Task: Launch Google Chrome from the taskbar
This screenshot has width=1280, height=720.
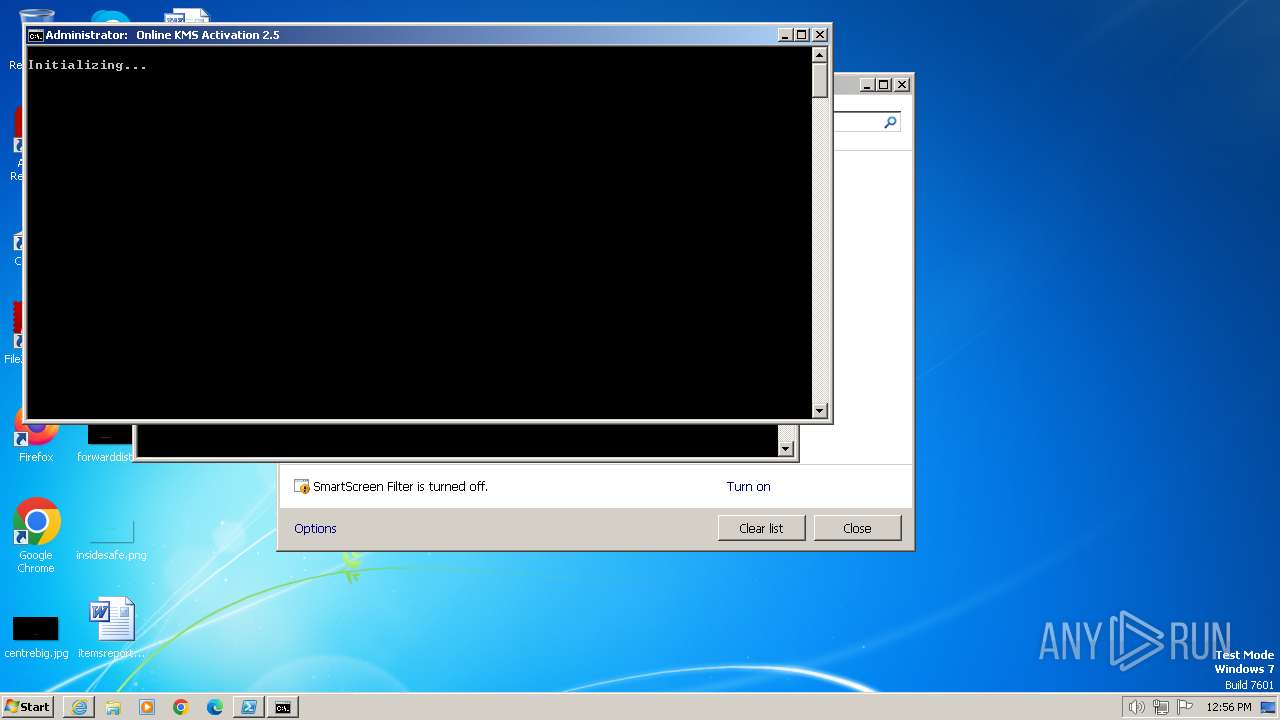Action: [x=181, y=707]
